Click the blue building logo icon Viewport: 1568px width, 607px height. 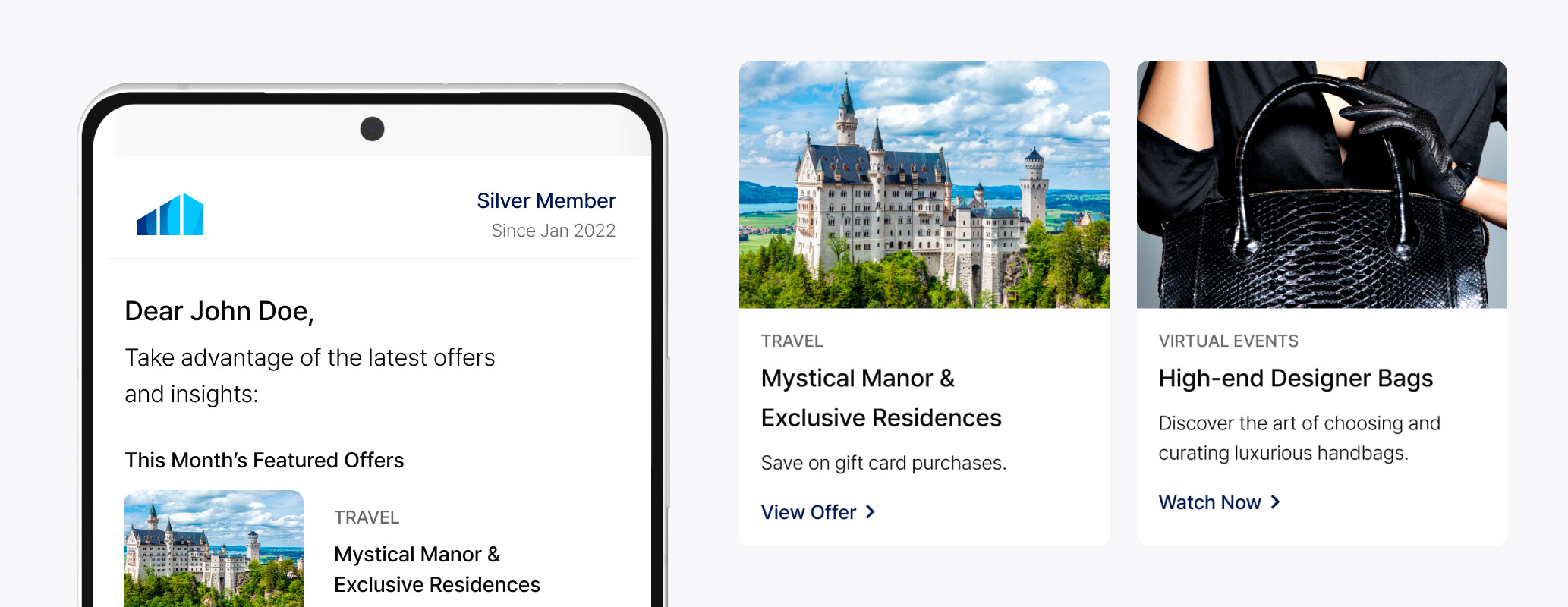click(170, 214)
